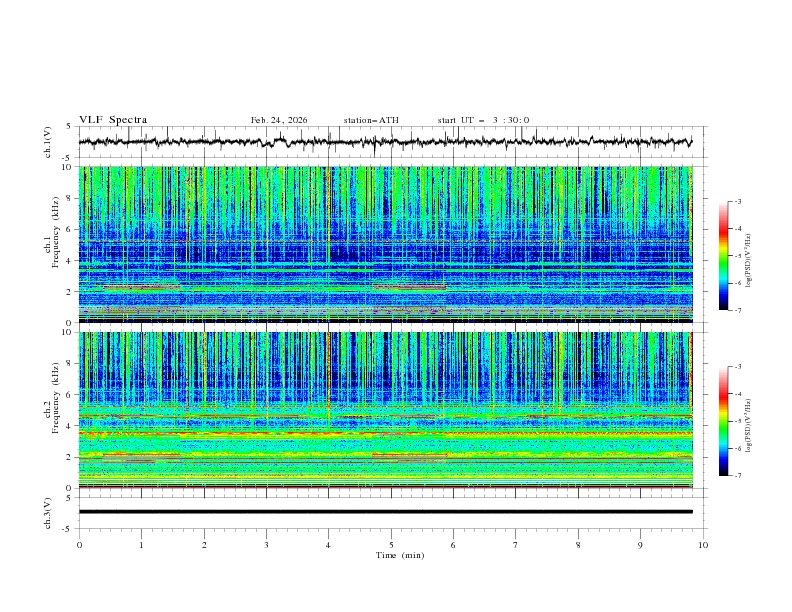Click inside the ch.2 spectrogram panel
This screenshot has height=612, width=792.
pyautogui.click(x=385, y=410)
